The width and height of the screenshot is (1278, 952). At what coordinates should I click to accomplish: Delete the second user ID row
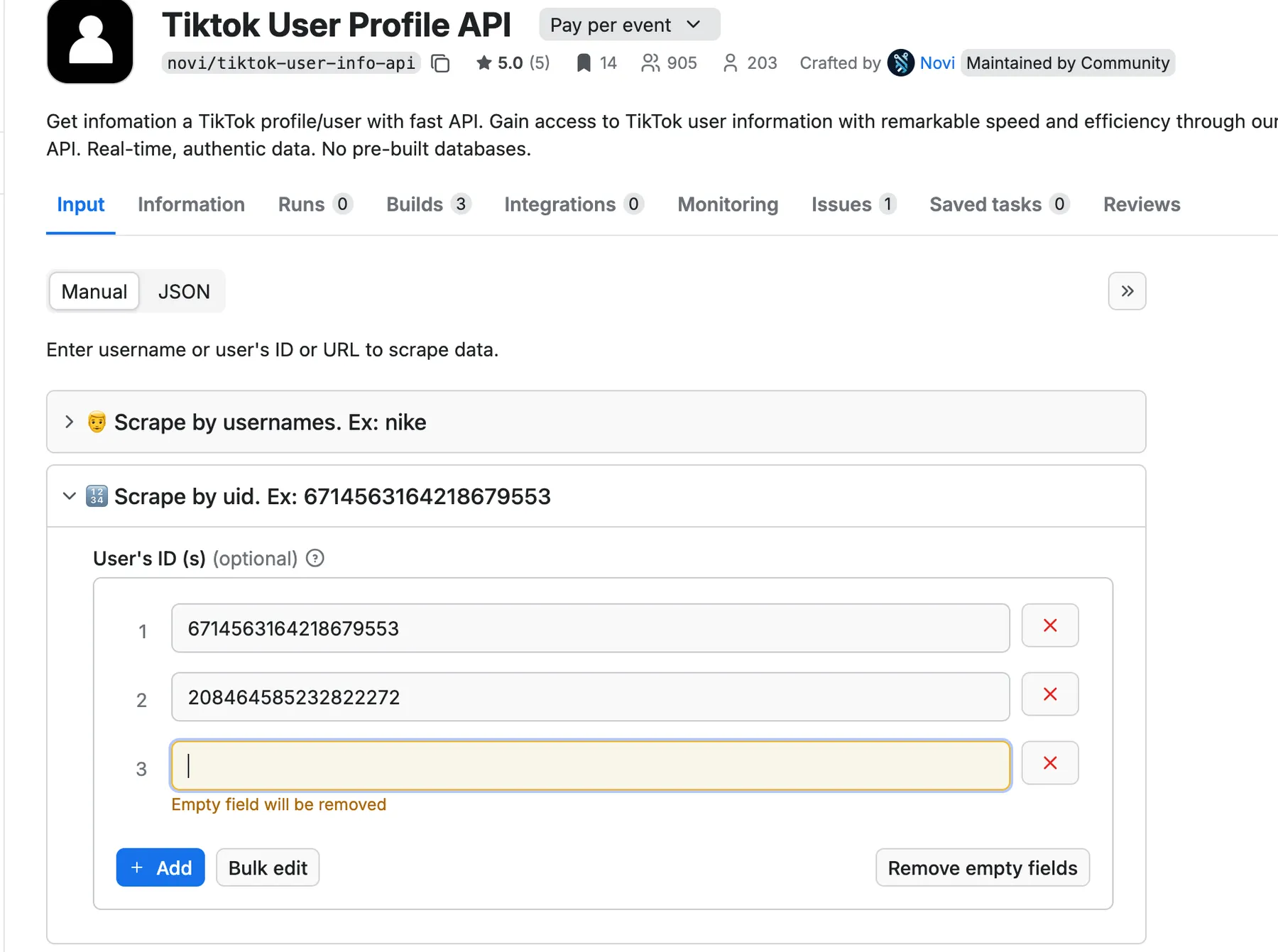pyautogui.click(x=1049, y=694)
